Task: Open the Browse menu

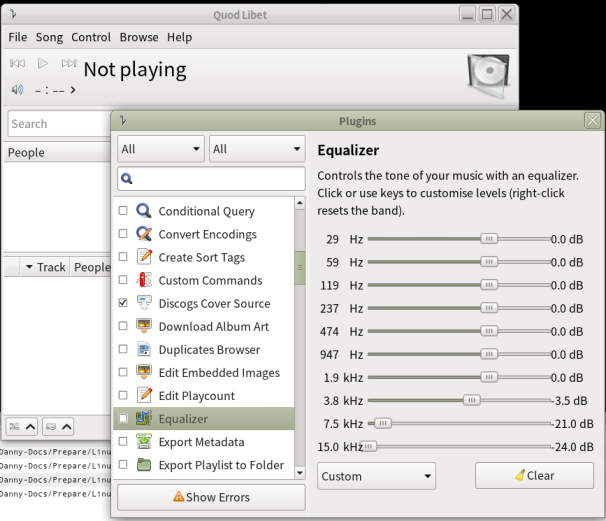Action: (139, 37)
